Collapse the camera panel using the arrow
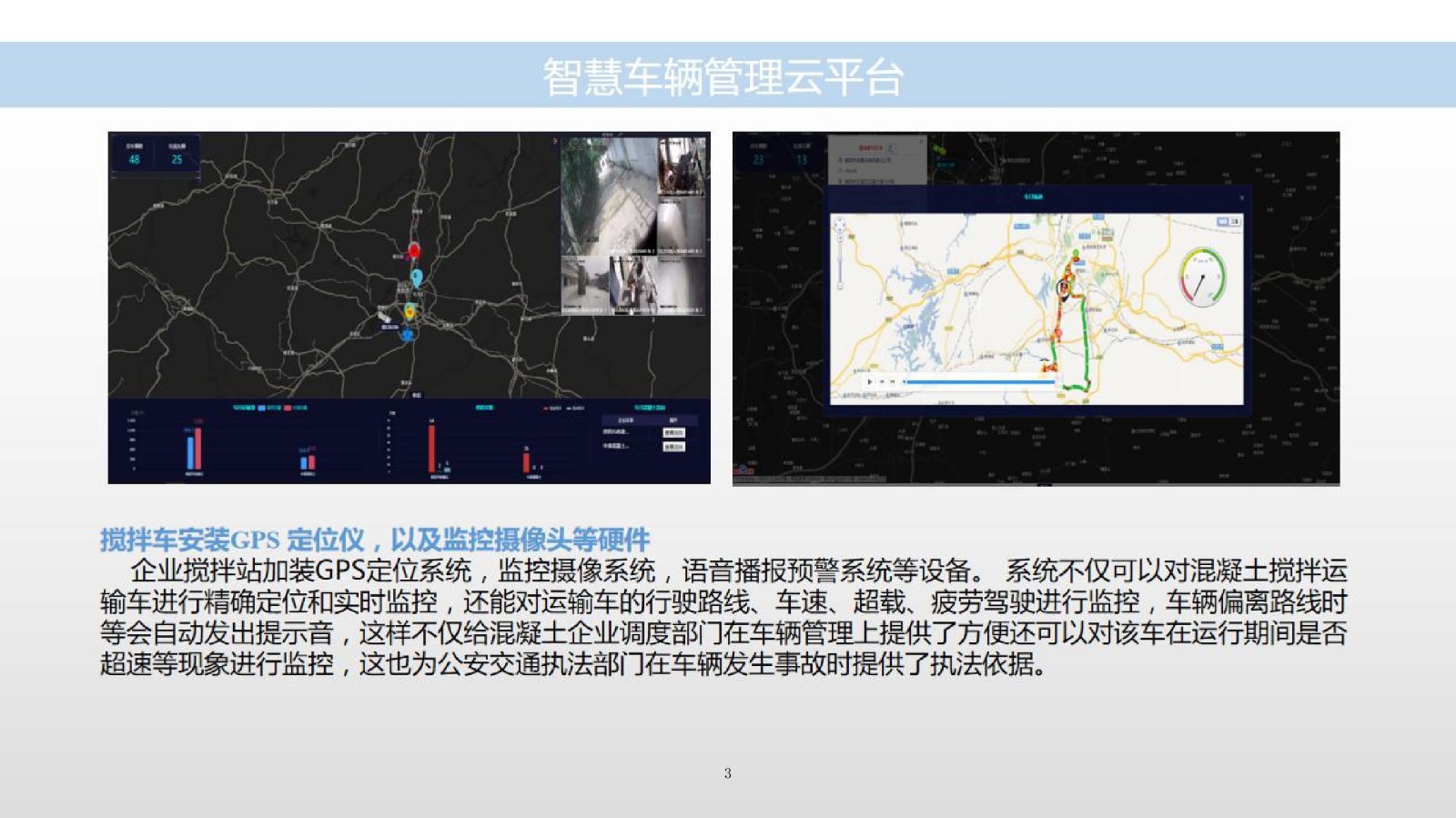The image size is (1456, 818). (555, 142)
